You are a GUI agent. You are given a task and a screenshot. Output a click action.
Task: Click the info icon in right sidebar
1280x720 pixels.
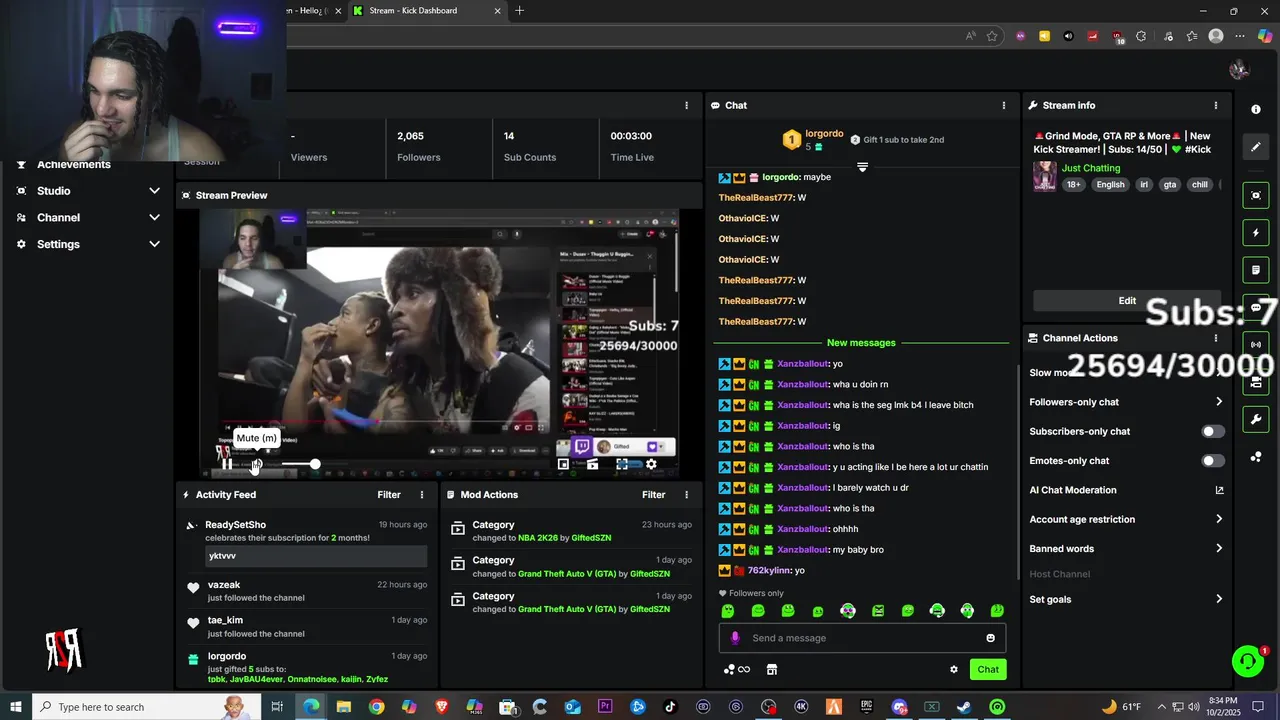click(x=1256, y=110)
